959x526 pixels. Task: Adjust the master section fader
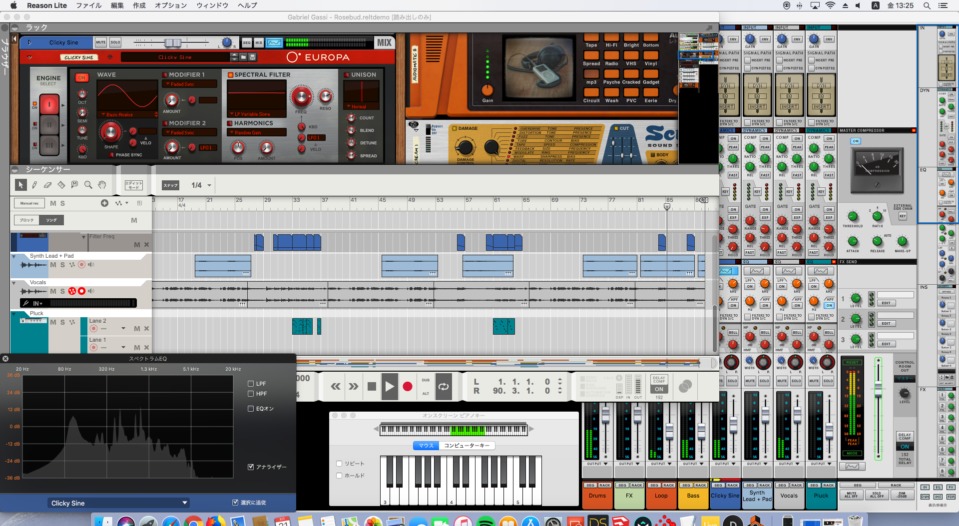878,389
